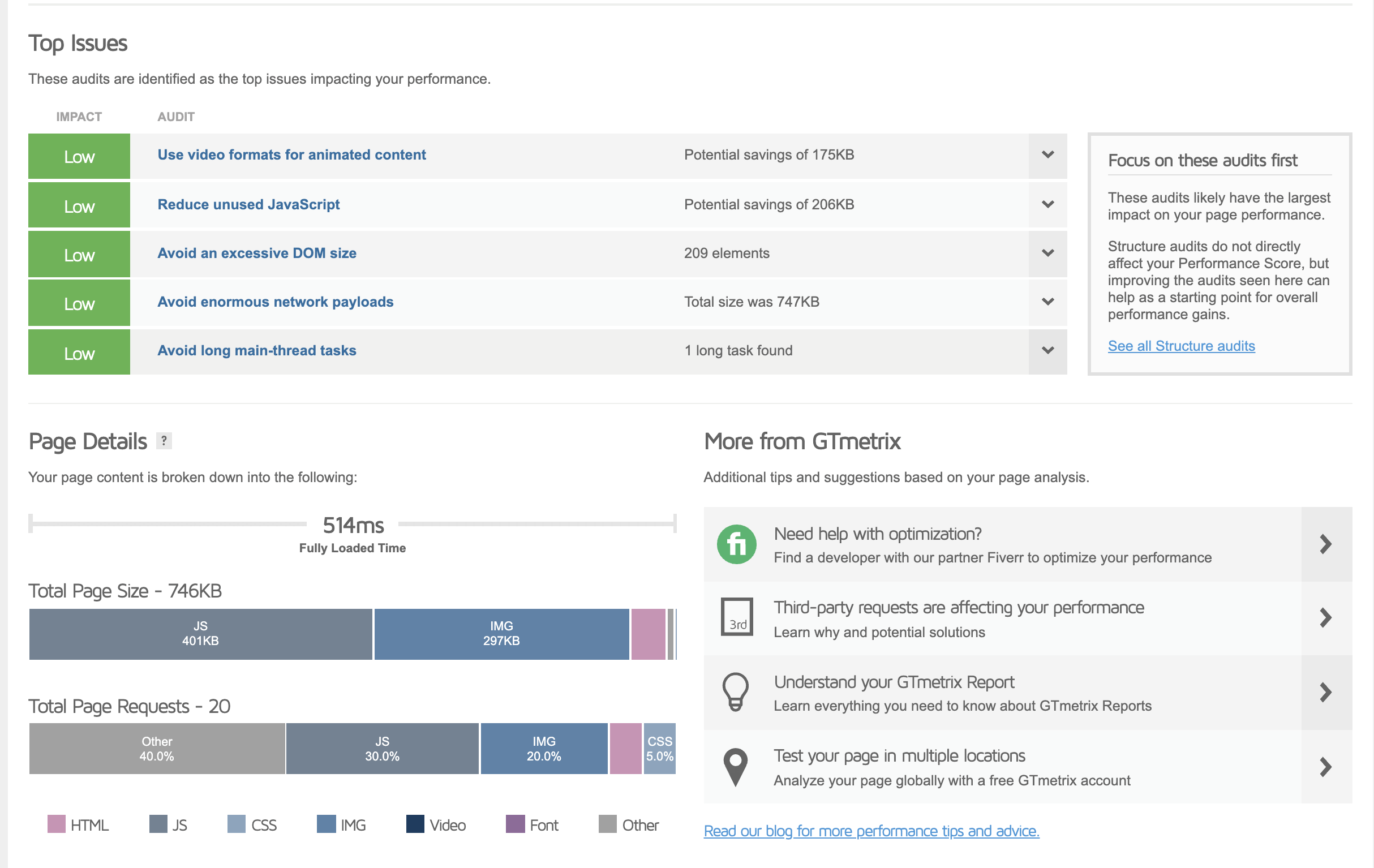1374x868 pixels.
Task: Expand the video formats audit row
Action: [1047, 155]
